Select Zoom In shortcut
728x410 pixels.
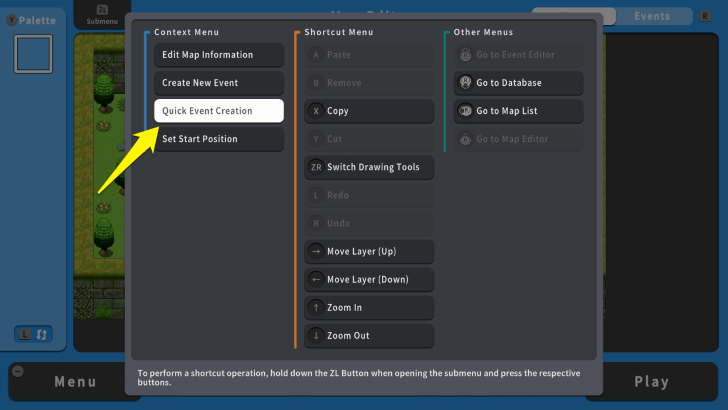[369, 307]
